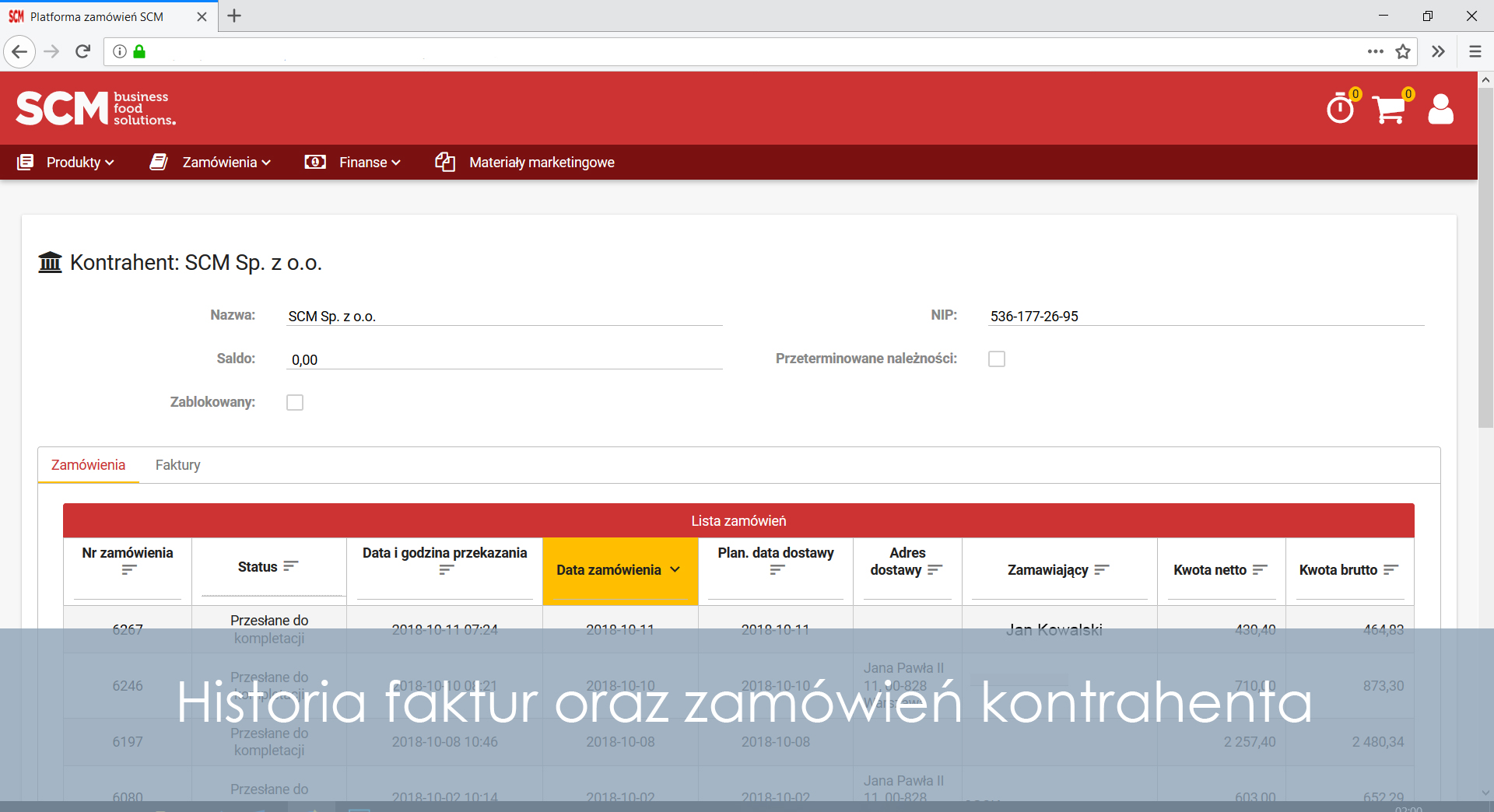Click filter icon next to Kwota netto
This screenshot has height=812, width=1494.
coord(1260,570)
